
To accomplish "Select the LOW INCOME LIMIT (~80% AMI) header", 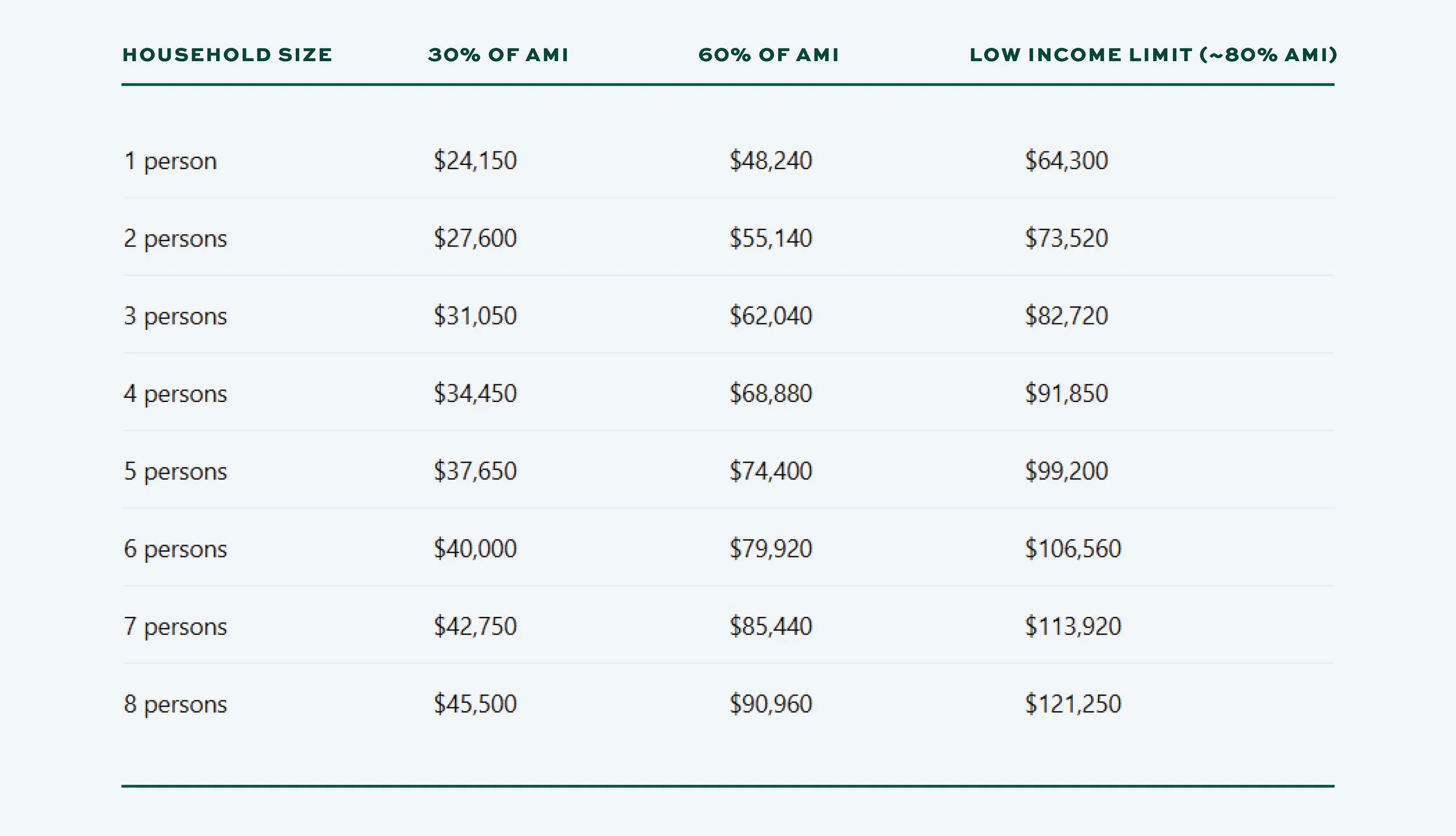I will click(1153, 55).
